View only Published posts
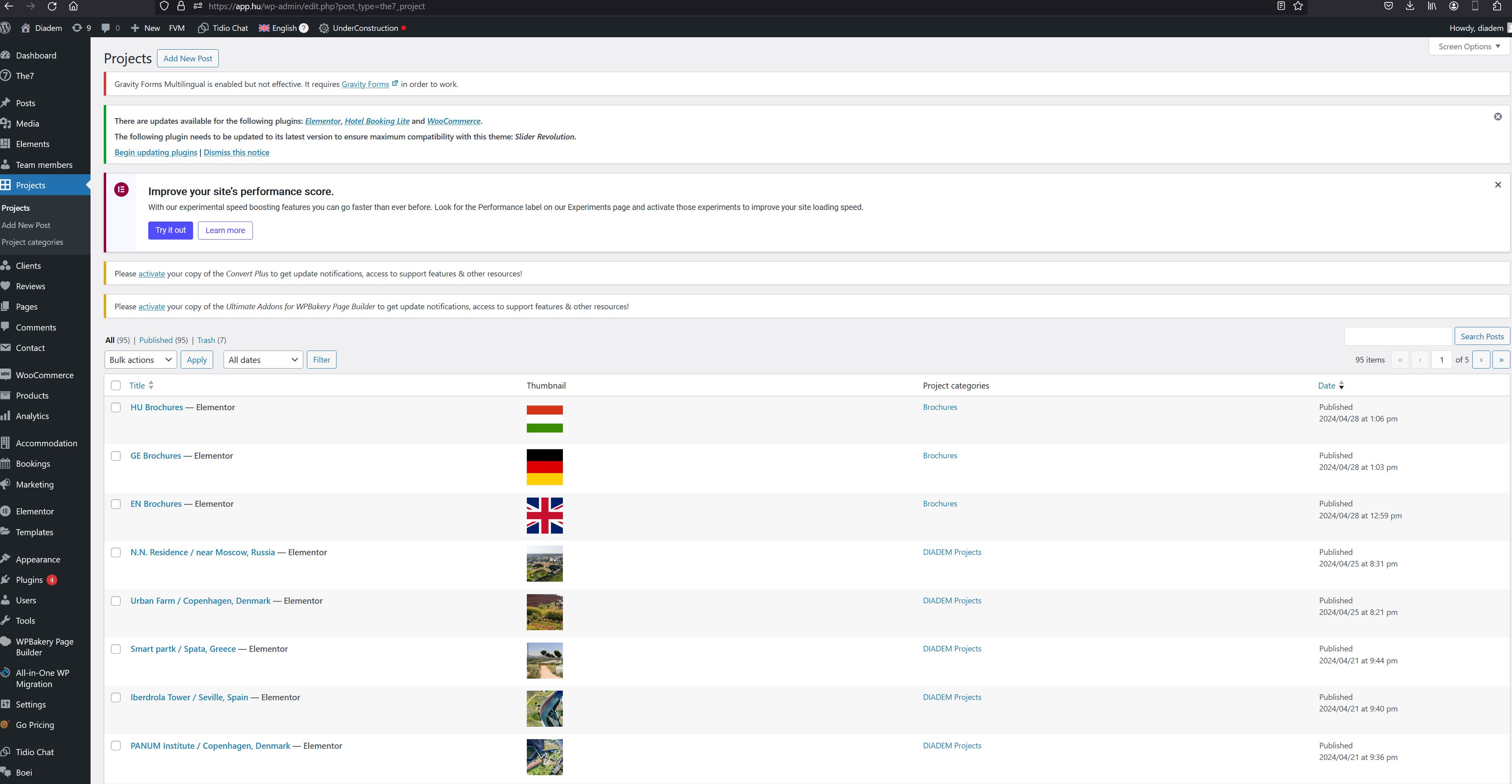1512x784 pixels. (155, 340)
